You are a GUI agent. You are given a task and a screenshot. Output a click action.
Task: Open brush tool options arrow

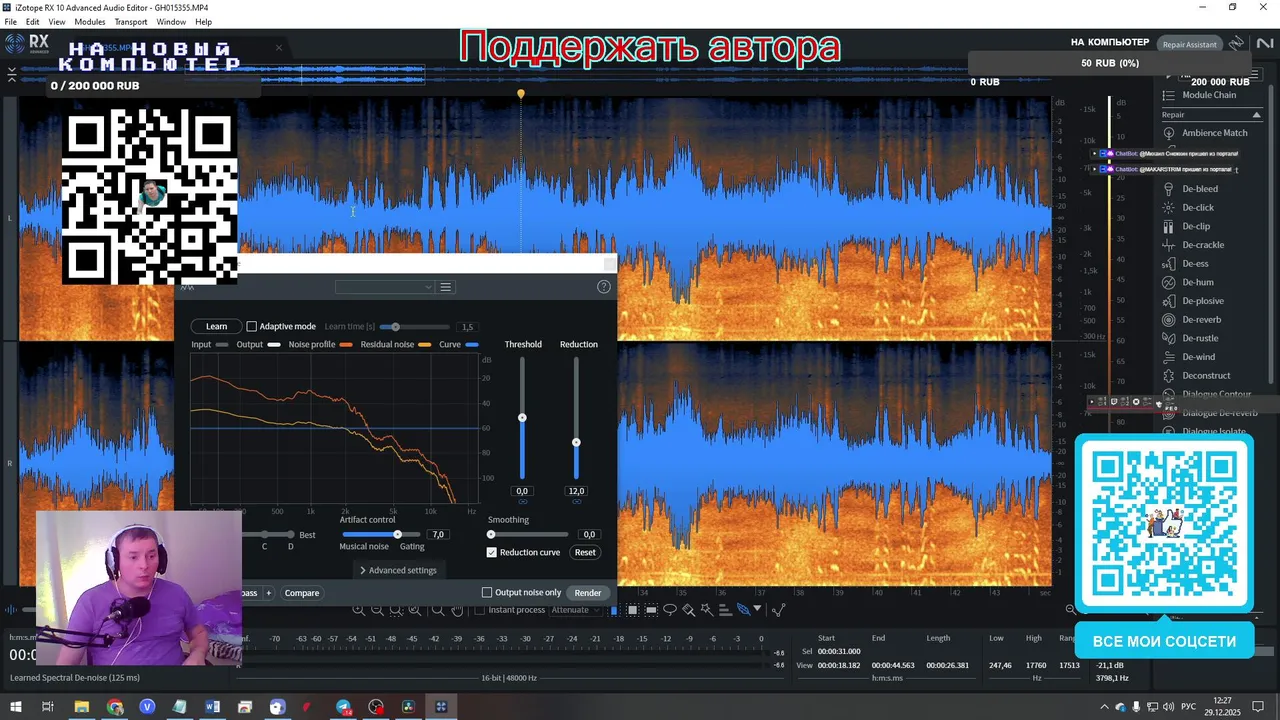(757, 609)
